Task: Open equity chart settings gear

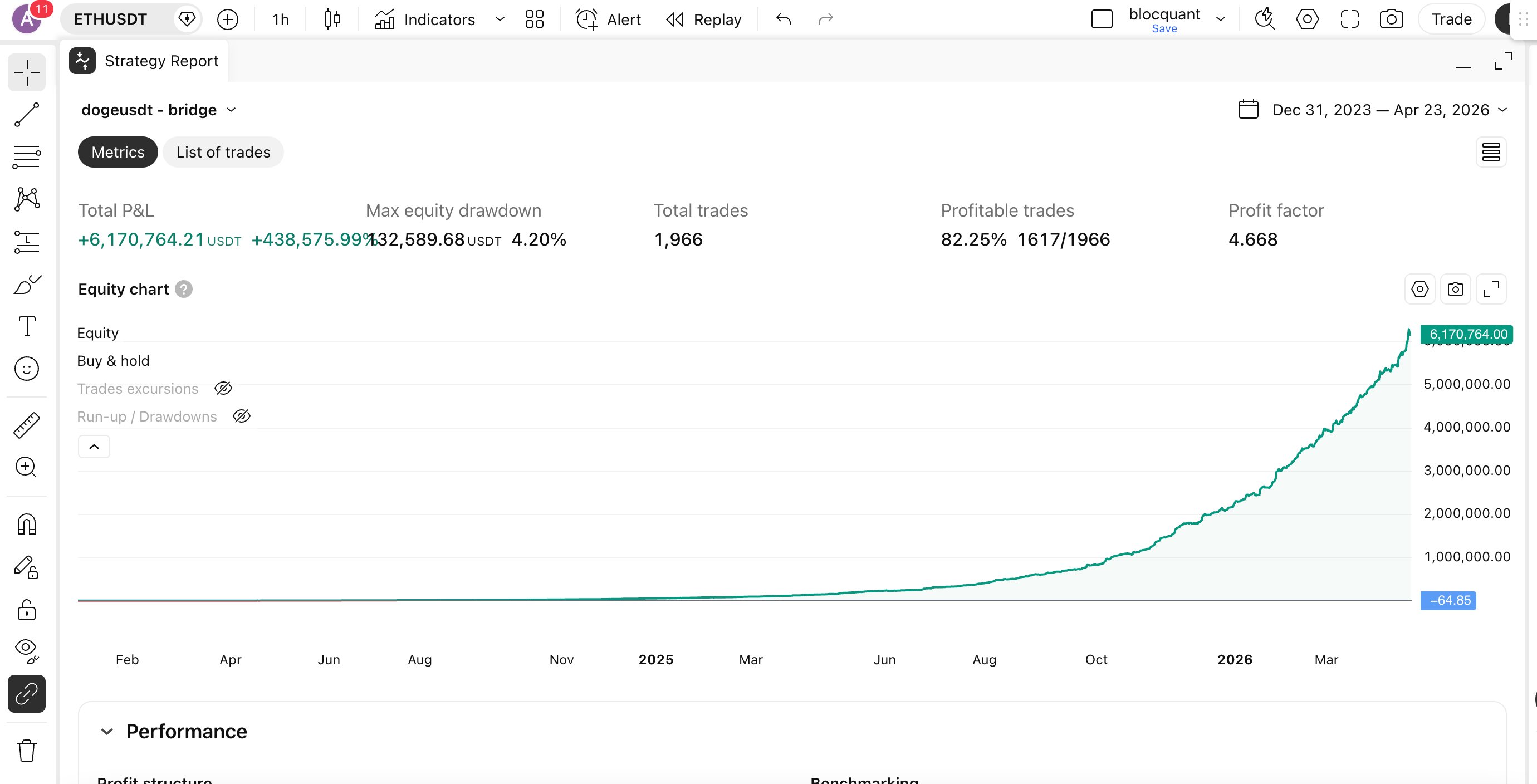Action: click(1419, 289)
